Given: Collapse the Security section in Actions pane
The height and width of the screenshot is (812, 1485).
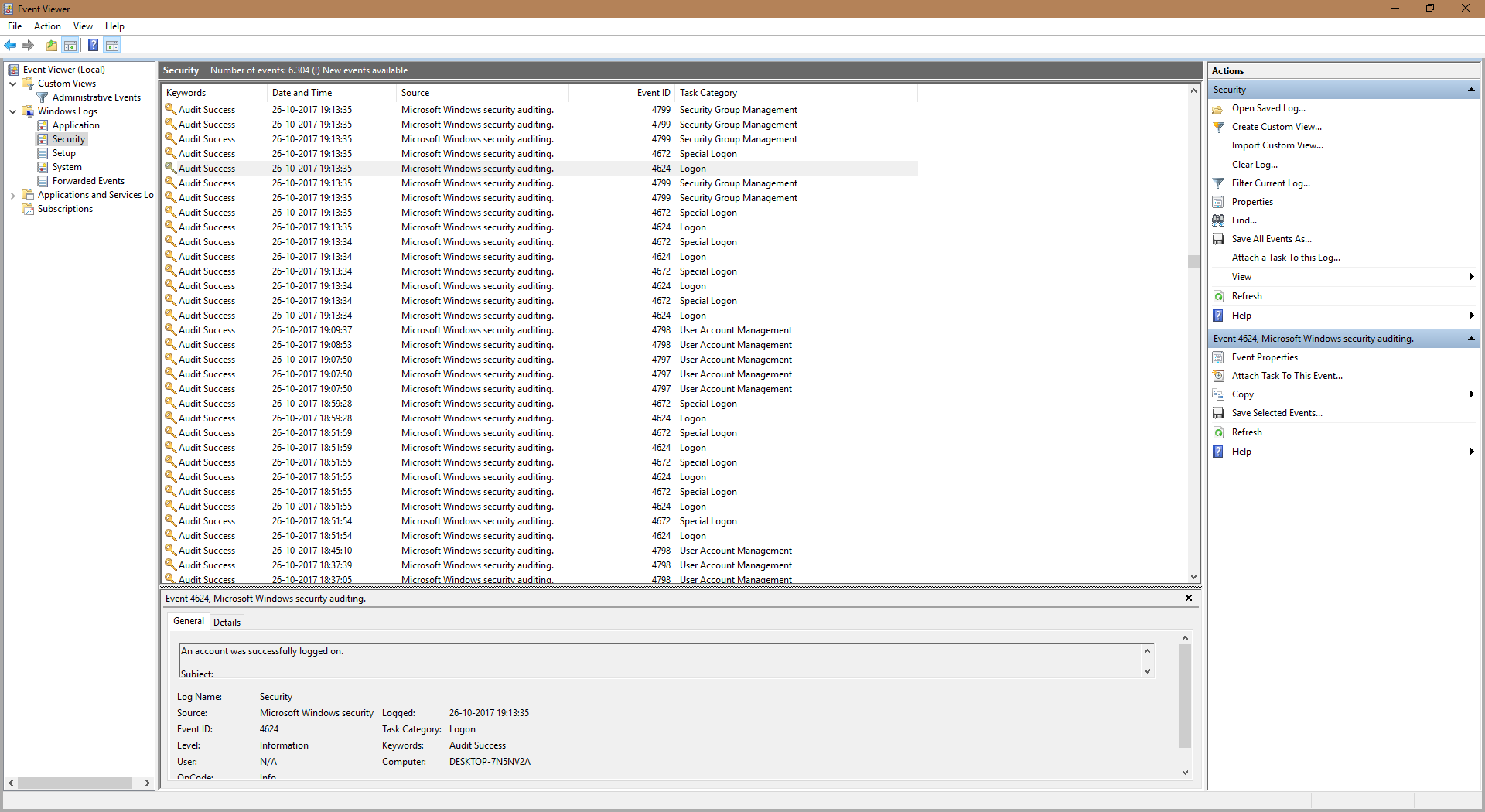Looking at the screenshot, I should tap(1471, 89).
